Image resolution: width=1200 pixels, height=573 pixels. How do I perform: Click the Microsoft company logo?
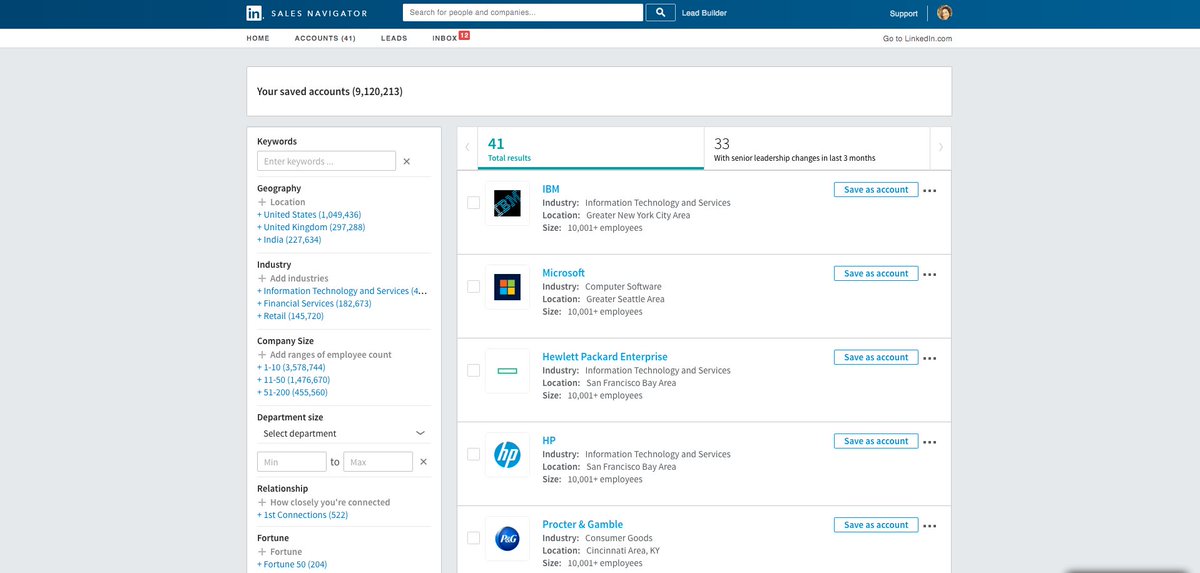[507, 287]
